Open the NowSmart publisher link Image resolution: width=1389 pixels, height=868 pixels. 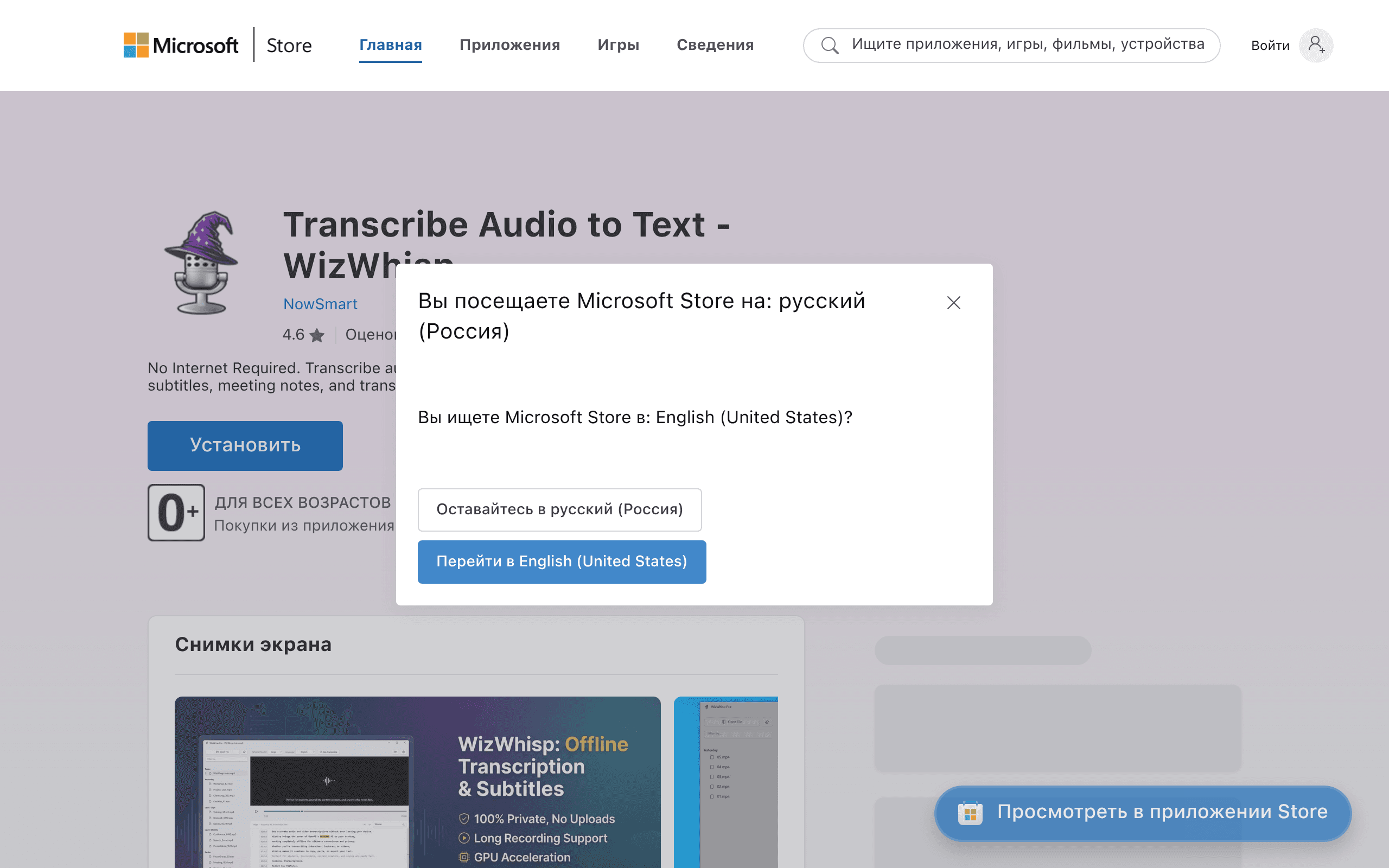pos(320,304)
